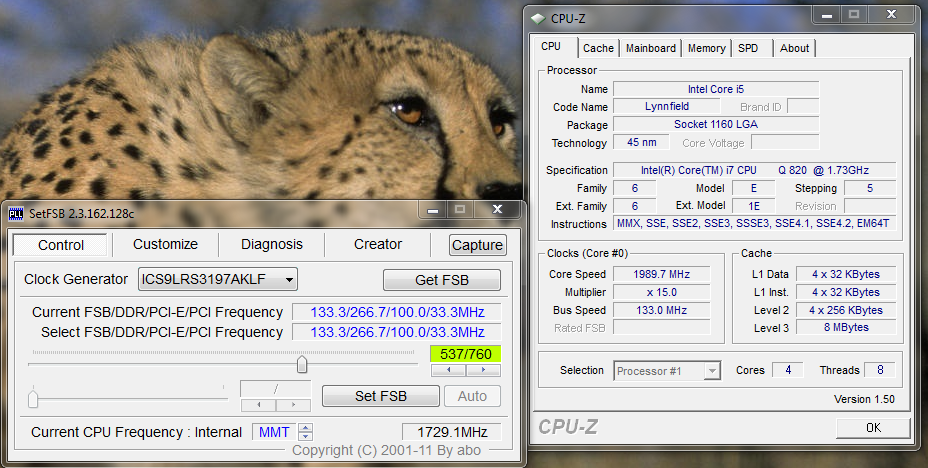Expand the Processor #1 selection dropdown
The image size is (928, 468).
(x=712, y=371)
